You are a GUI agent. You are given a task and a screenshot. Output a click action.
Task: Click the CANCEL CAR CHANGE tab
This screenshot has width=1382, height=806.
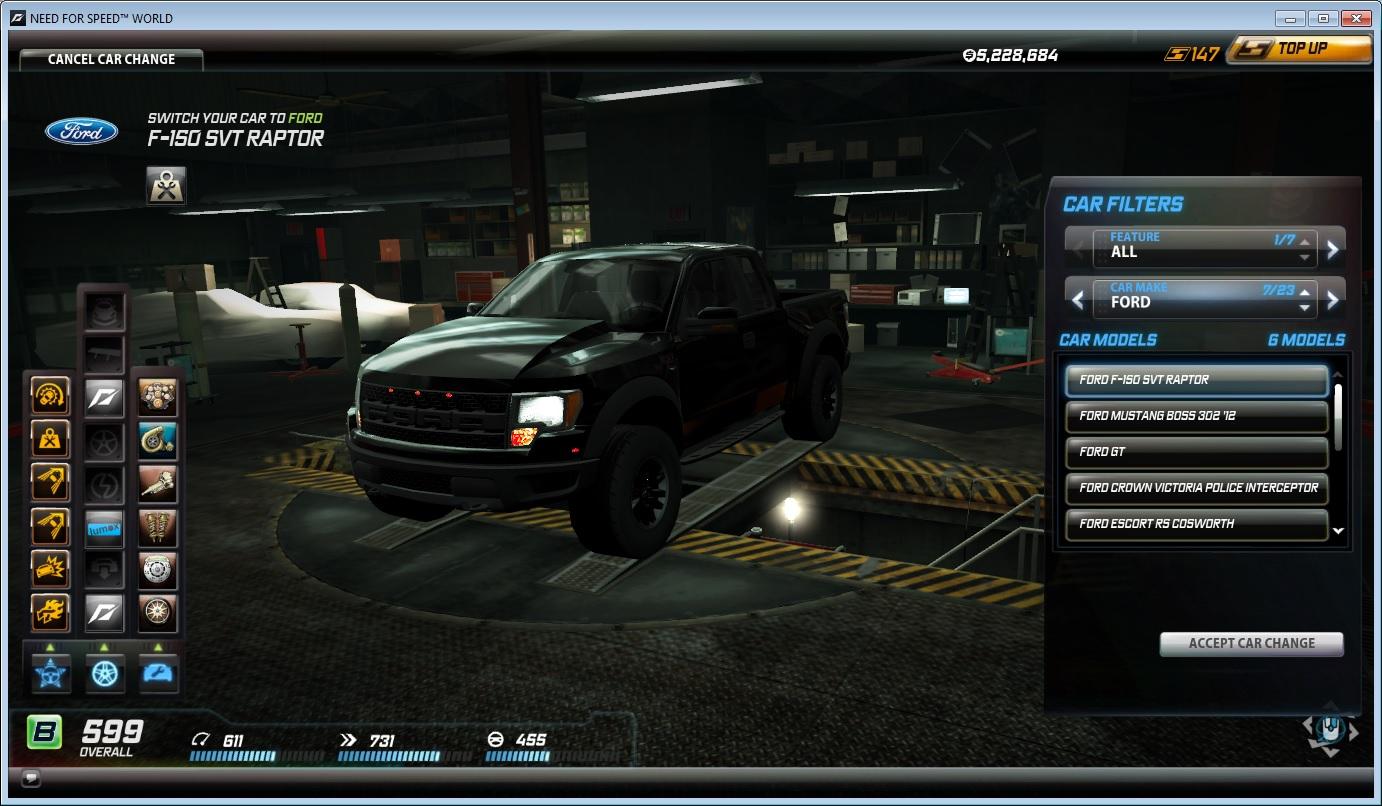tap(111, 59)
